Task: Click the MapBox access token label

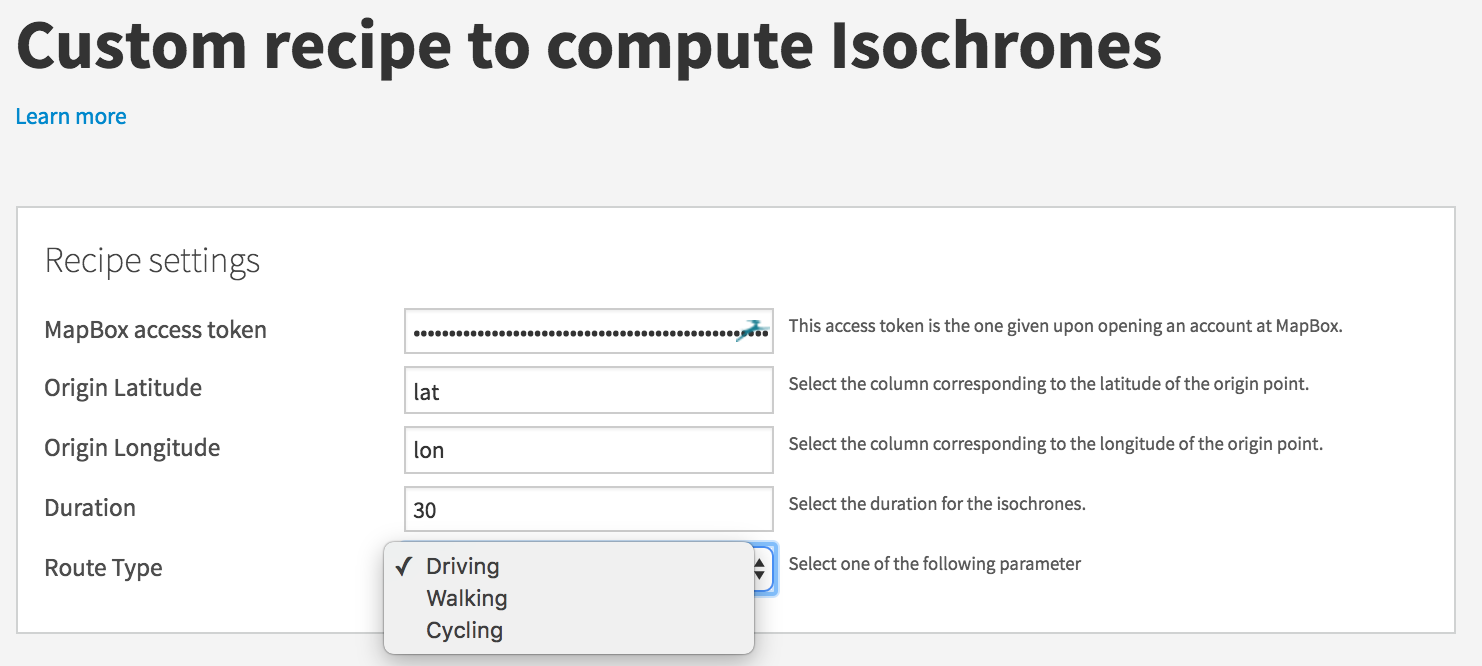Action: 156,329
